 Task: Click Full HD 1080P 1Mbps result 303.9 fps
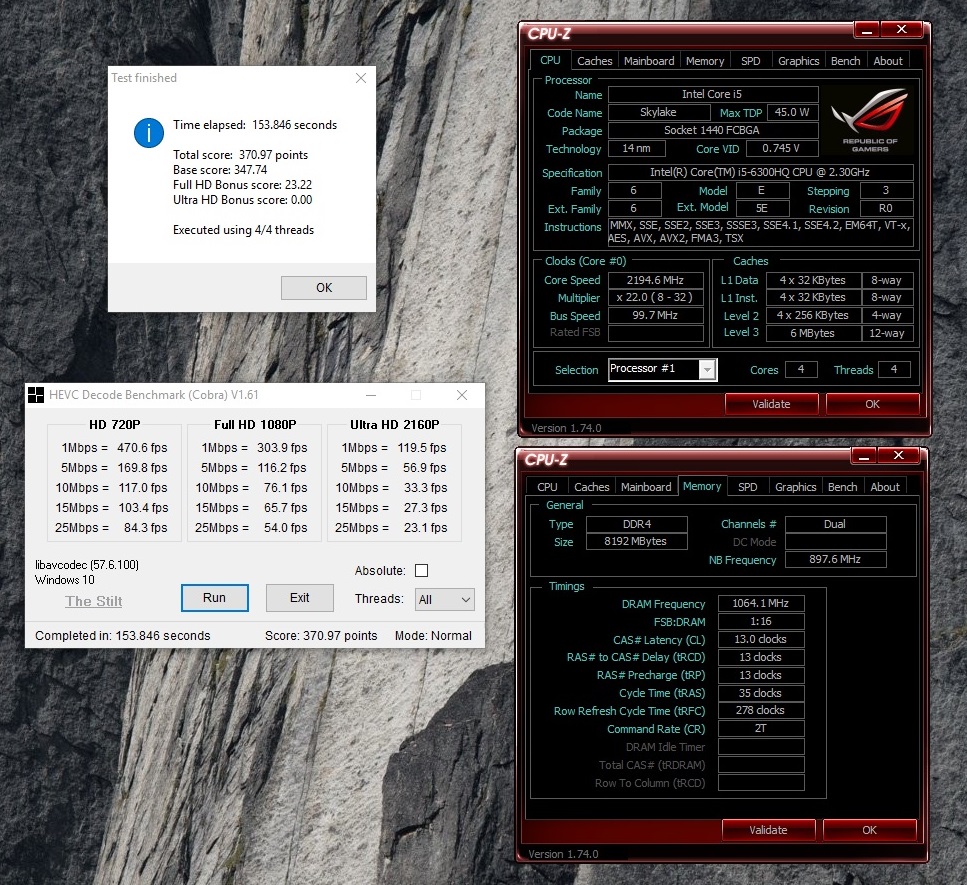pyautogui.click(x=282, y=448)
